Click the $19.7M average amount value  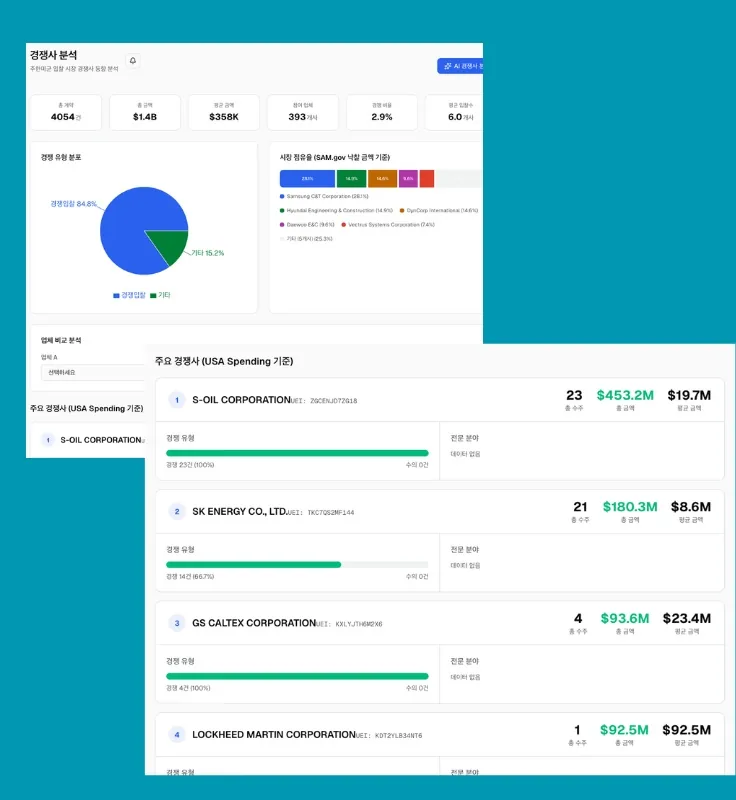click(x=689, y=395)
